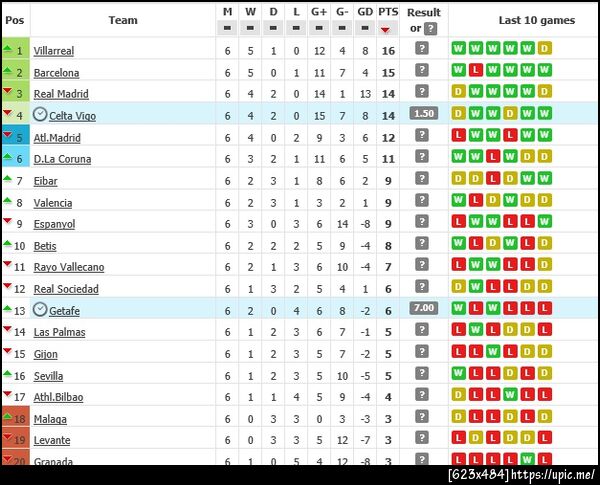Click the 7.00 odds button for Getafe
600x485 pixels.
[x=423, y=309]
